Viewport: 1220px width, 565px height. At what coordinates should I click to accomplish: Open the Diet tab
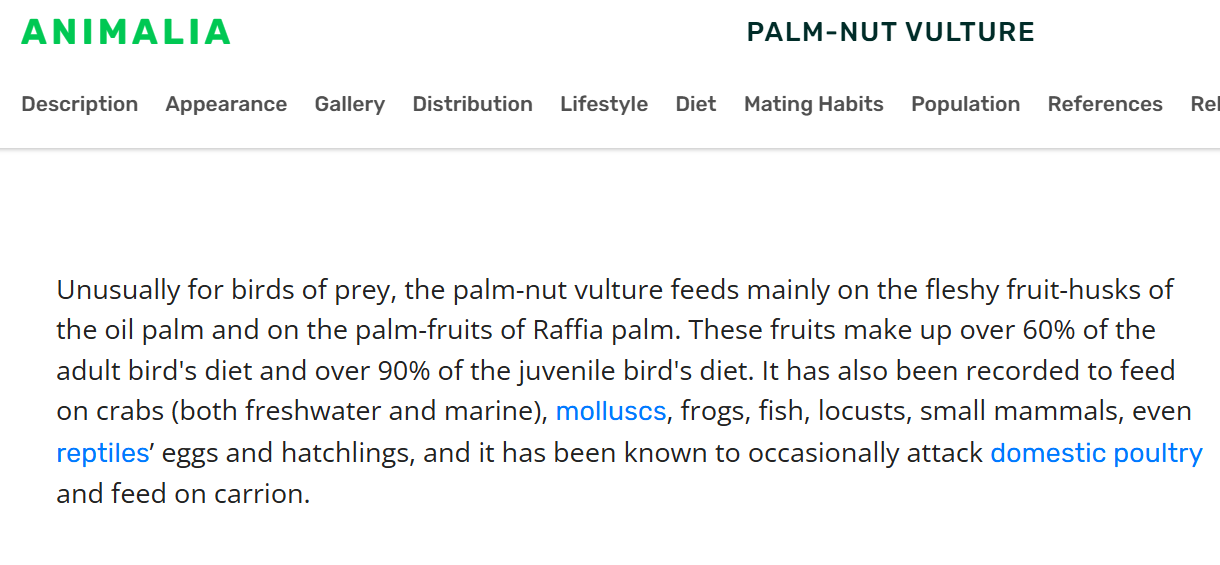point(696,104)
